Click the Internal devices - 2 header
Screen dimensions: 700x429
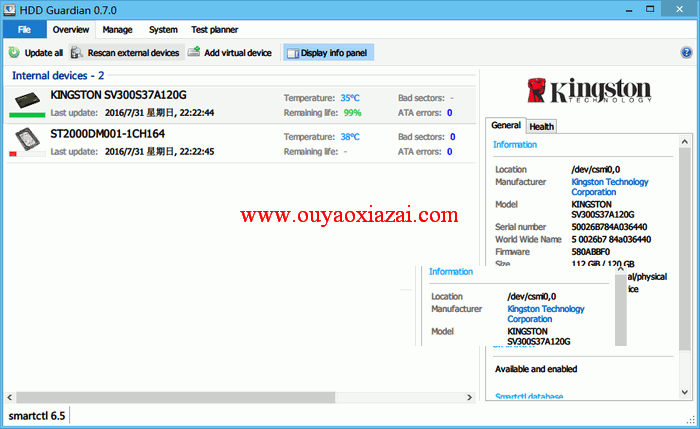click(58, 75)
